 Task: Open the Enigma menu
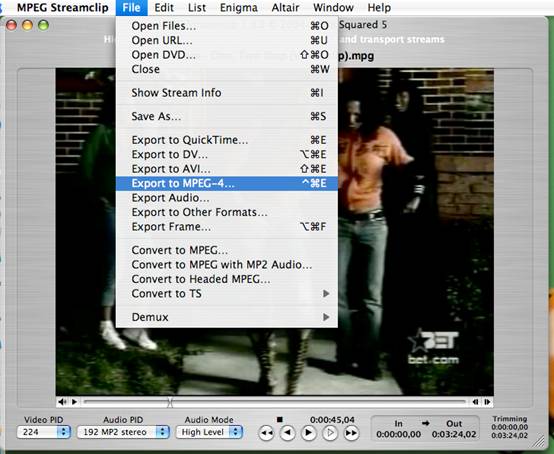(238, 7)
